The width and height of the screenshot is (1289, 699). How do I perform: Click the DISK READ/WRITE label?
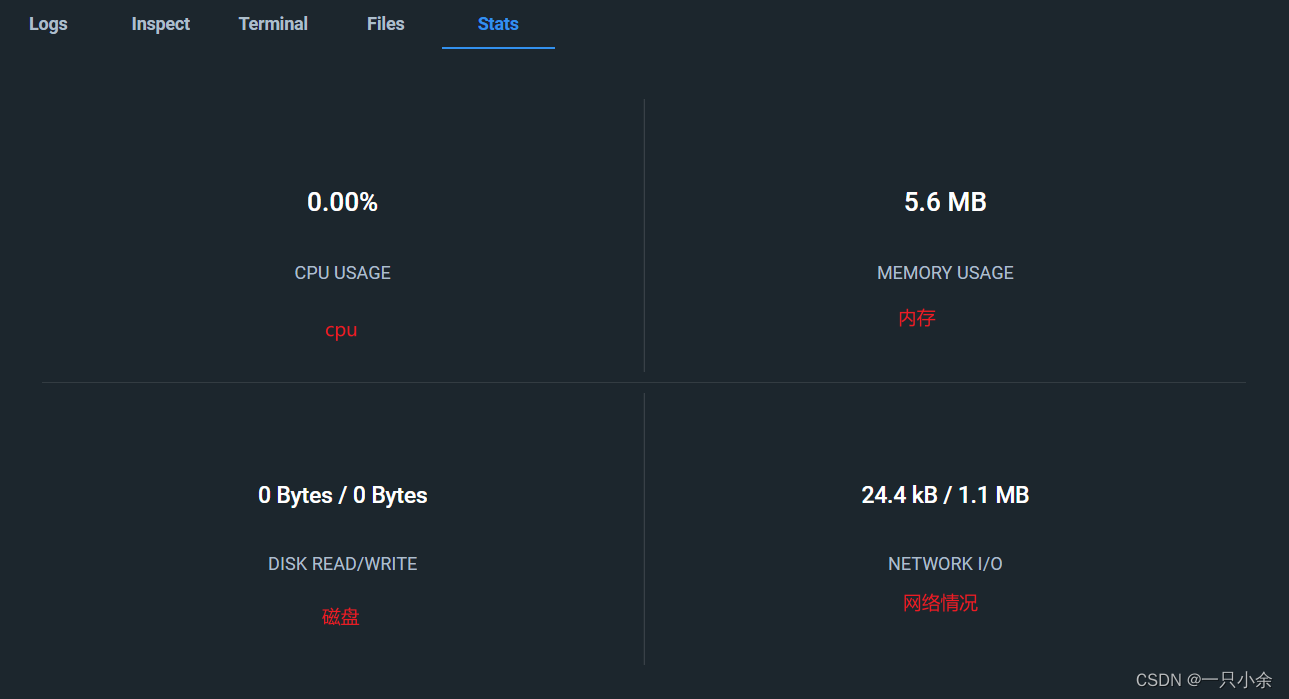point(342,564)
